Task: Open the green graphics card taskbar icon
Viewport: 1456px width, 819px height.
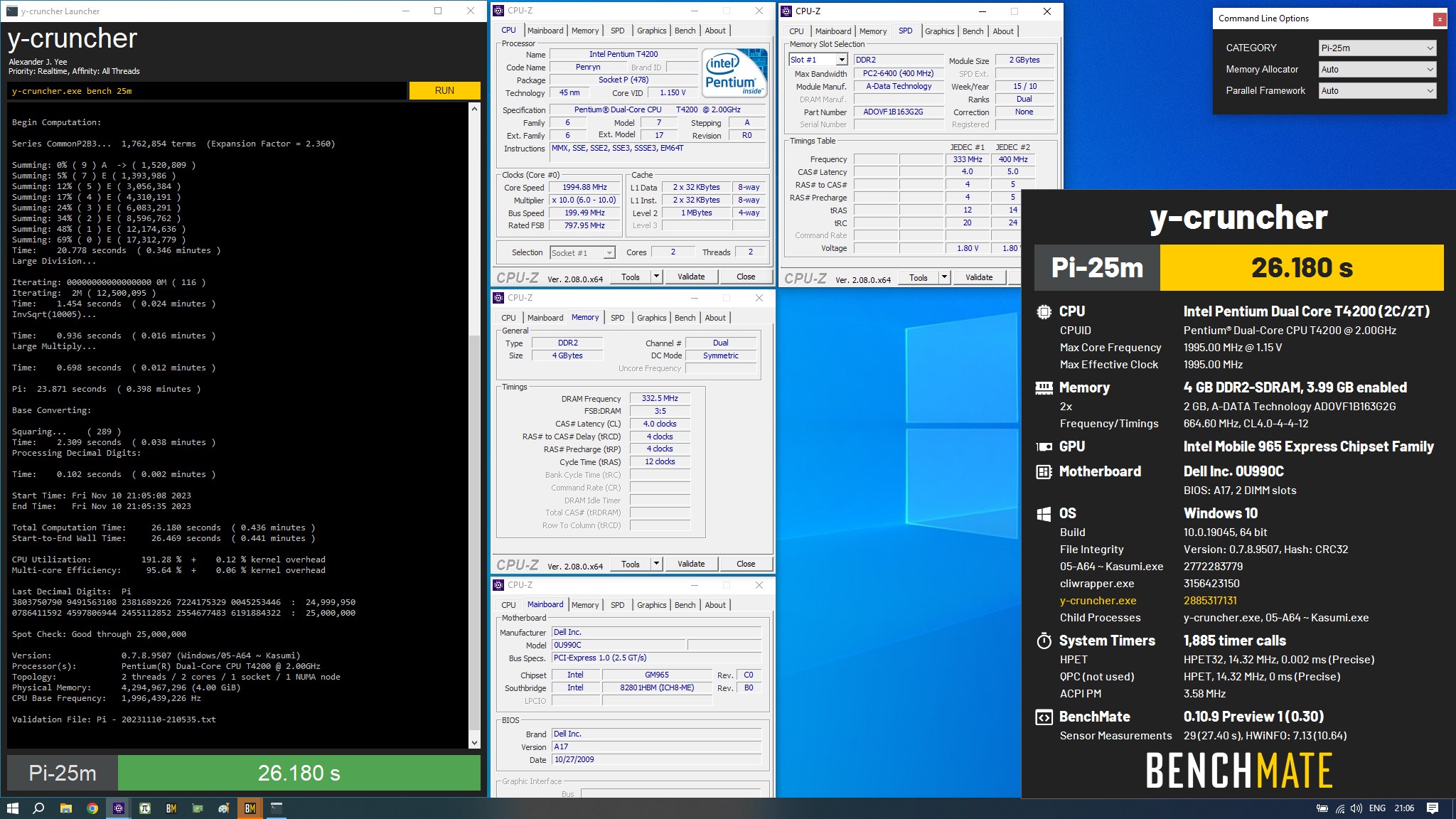Action: tap(198, 808)
